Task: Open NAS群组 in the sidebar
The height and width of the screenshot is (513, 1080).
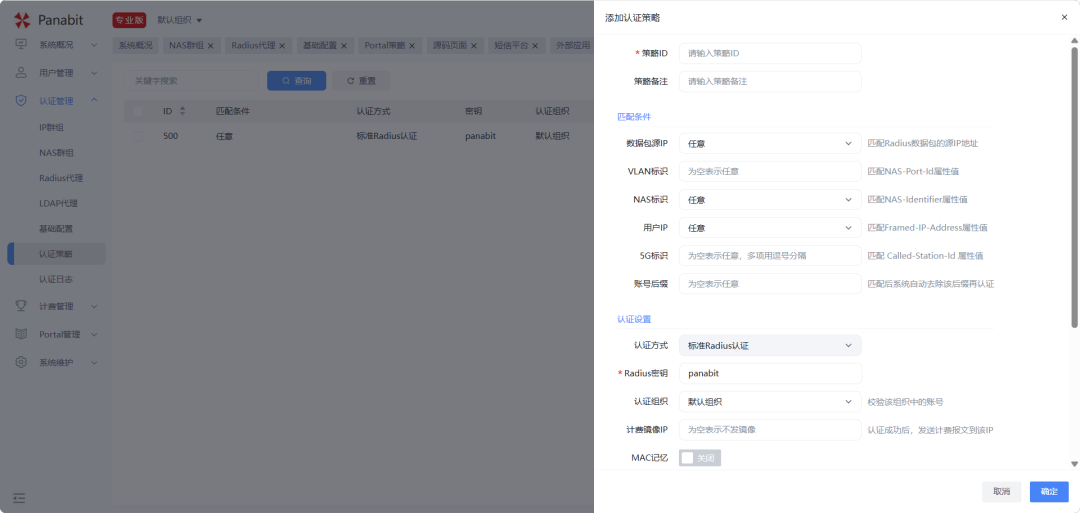Action: 56,153
